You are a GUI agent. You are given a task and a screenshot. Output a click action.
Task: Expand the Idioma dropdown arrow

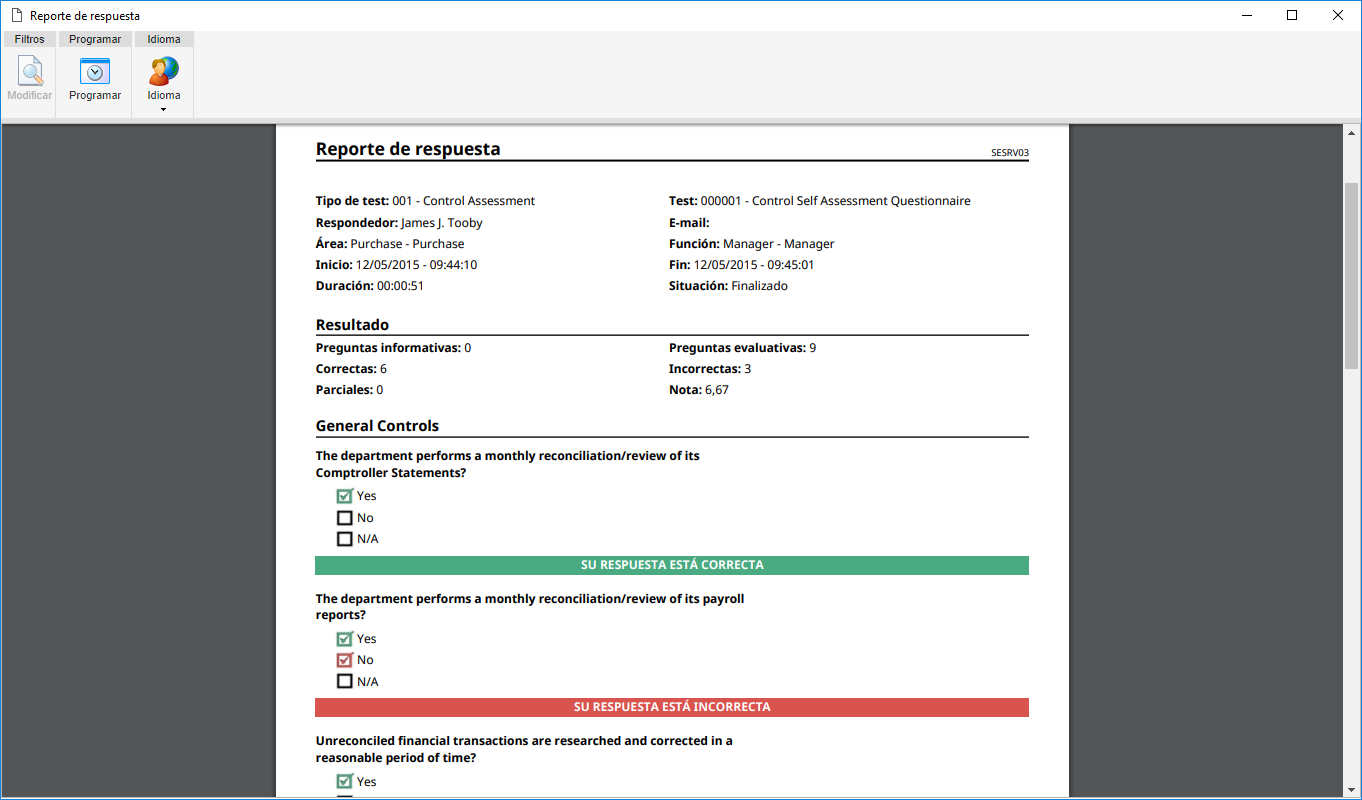pos(164,109)
